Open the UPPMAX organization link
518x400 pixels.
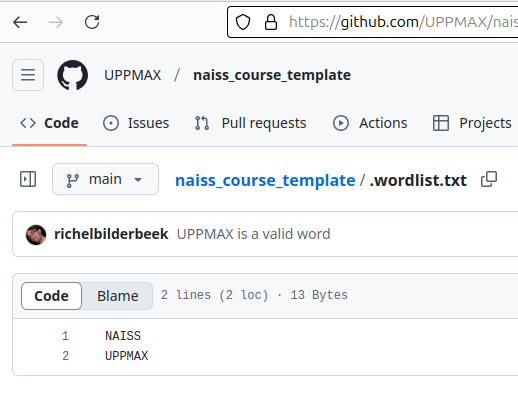[x=133, y=75]
